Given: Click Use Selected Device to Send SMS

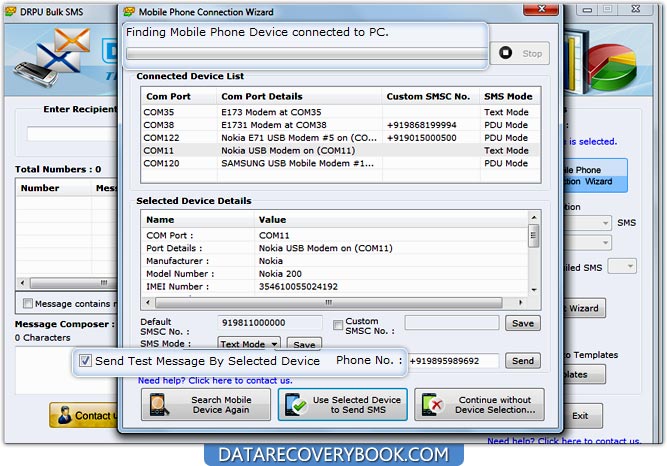Looking at the screenshot, I should [342, 405].
